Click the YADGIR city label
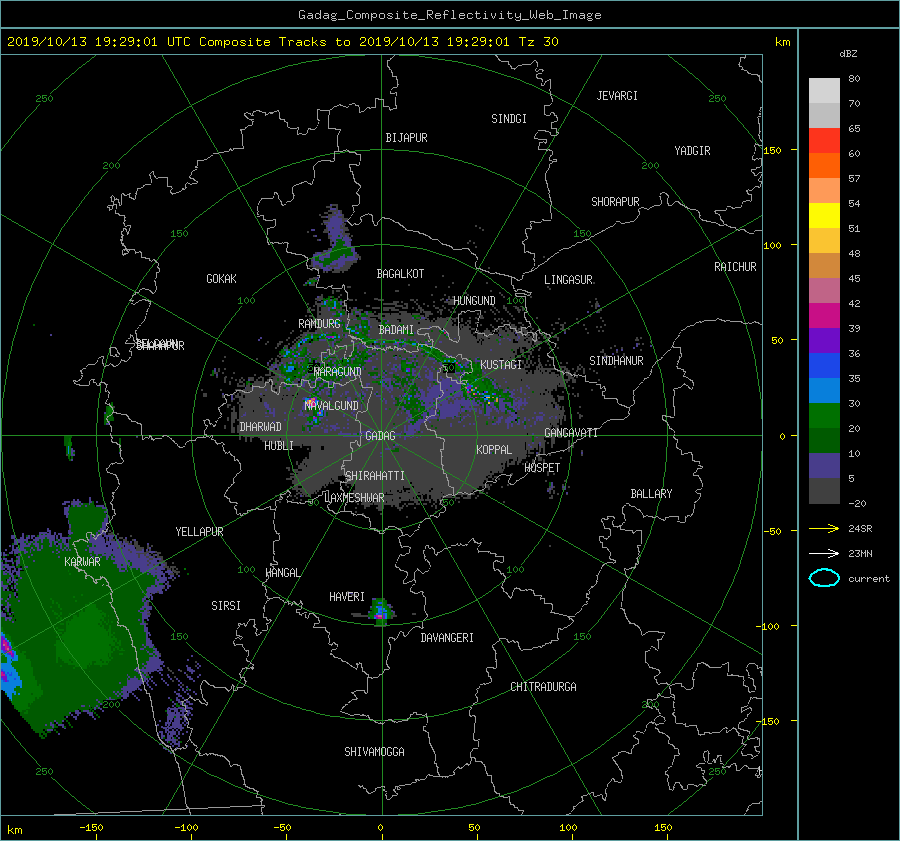Viewport: 900px width, 841px height. click(692, 150)
